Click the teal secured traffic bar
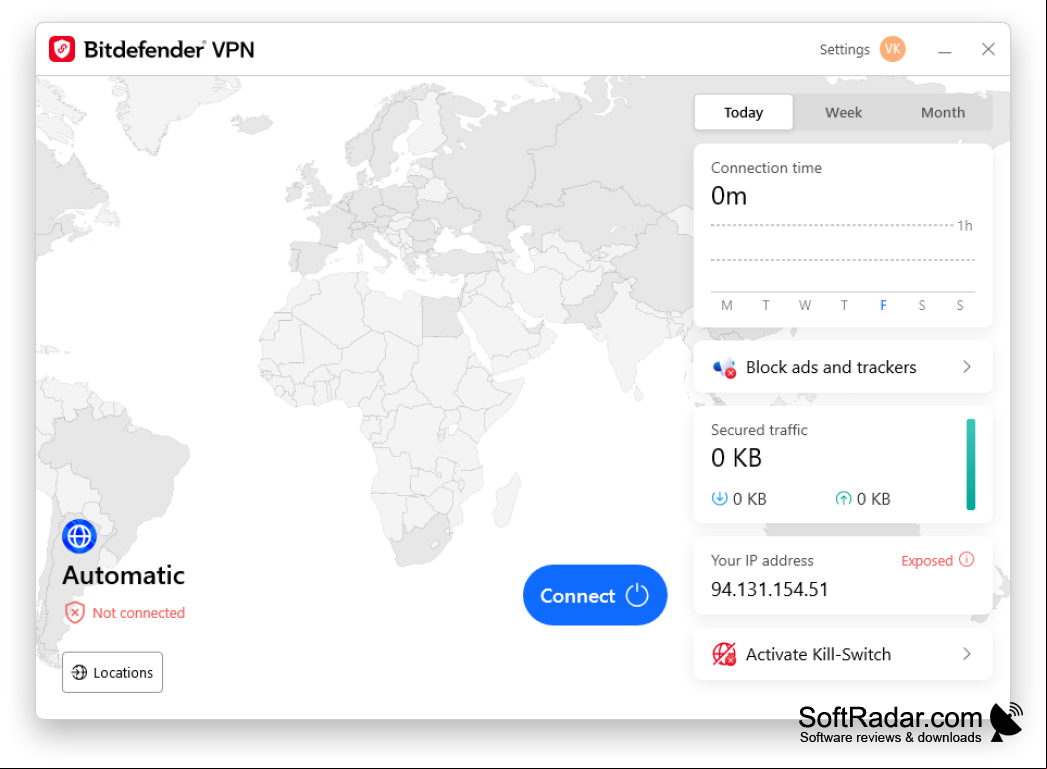The height and width of the screenshot is (769, 1047). coord(971,464)
